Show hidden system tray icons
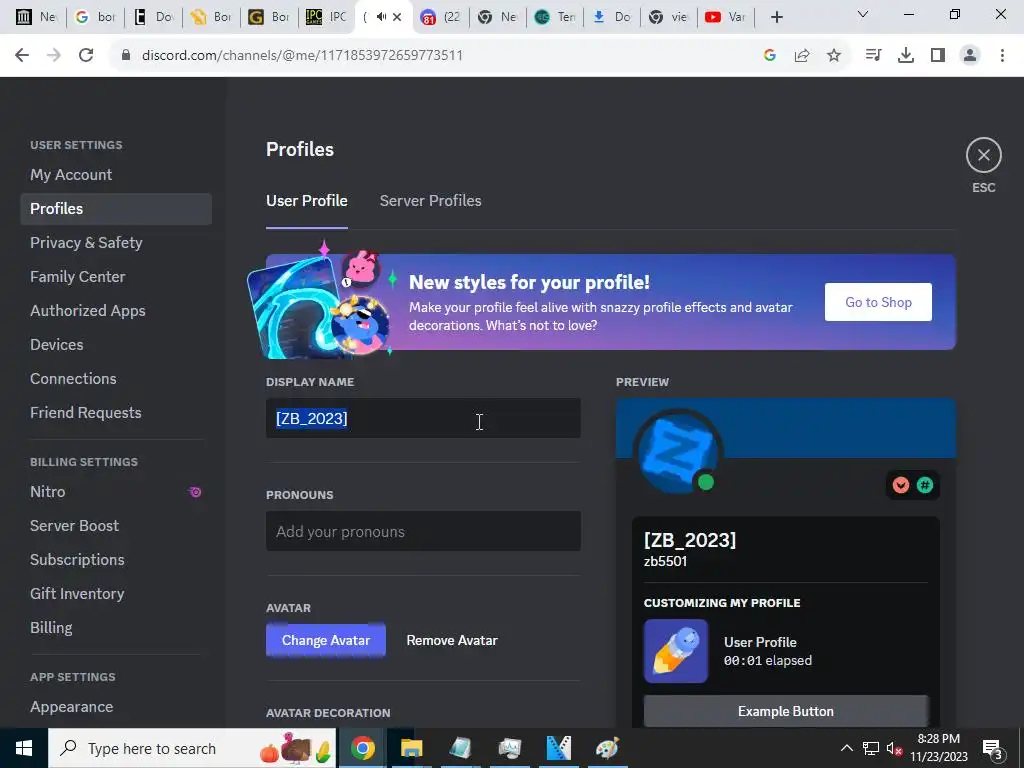 846,748
